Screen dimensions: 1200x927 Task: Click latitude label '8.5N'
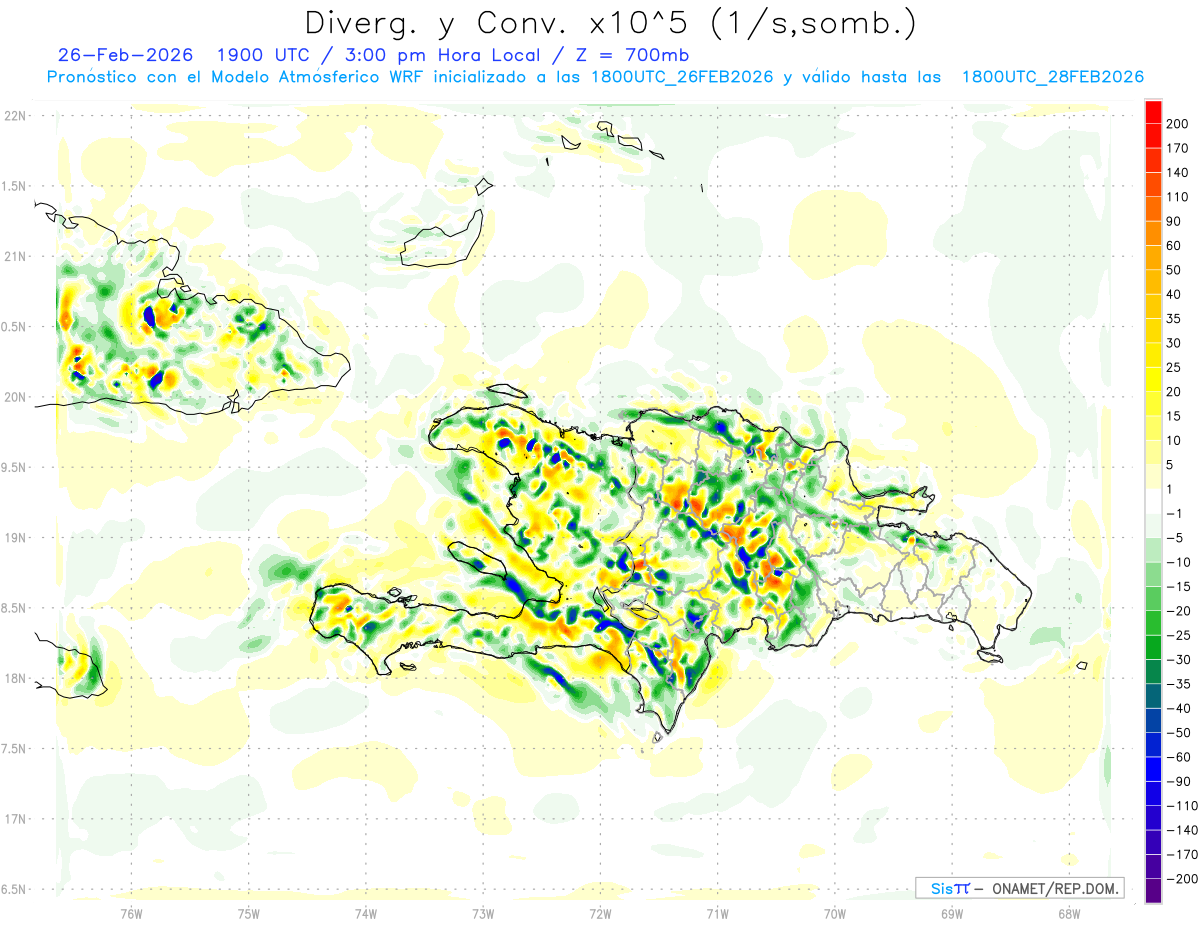point(14,608)
